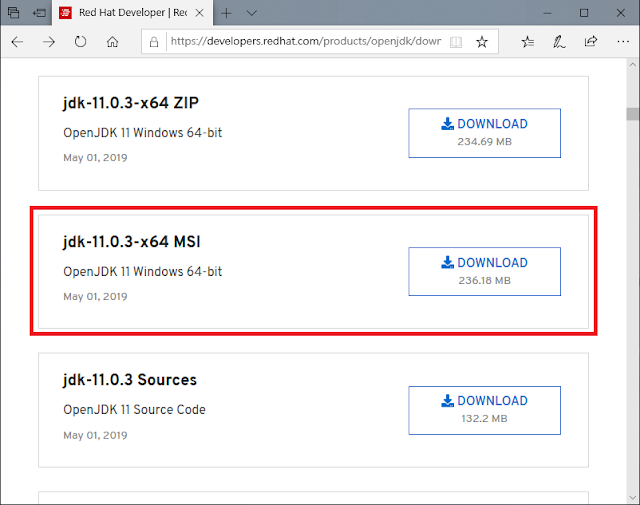This screenshot has width=640, height=505.
Task: Click the May 01, 2019 date under ZIP
Action: pyautogui.click(x=95, y=158)
